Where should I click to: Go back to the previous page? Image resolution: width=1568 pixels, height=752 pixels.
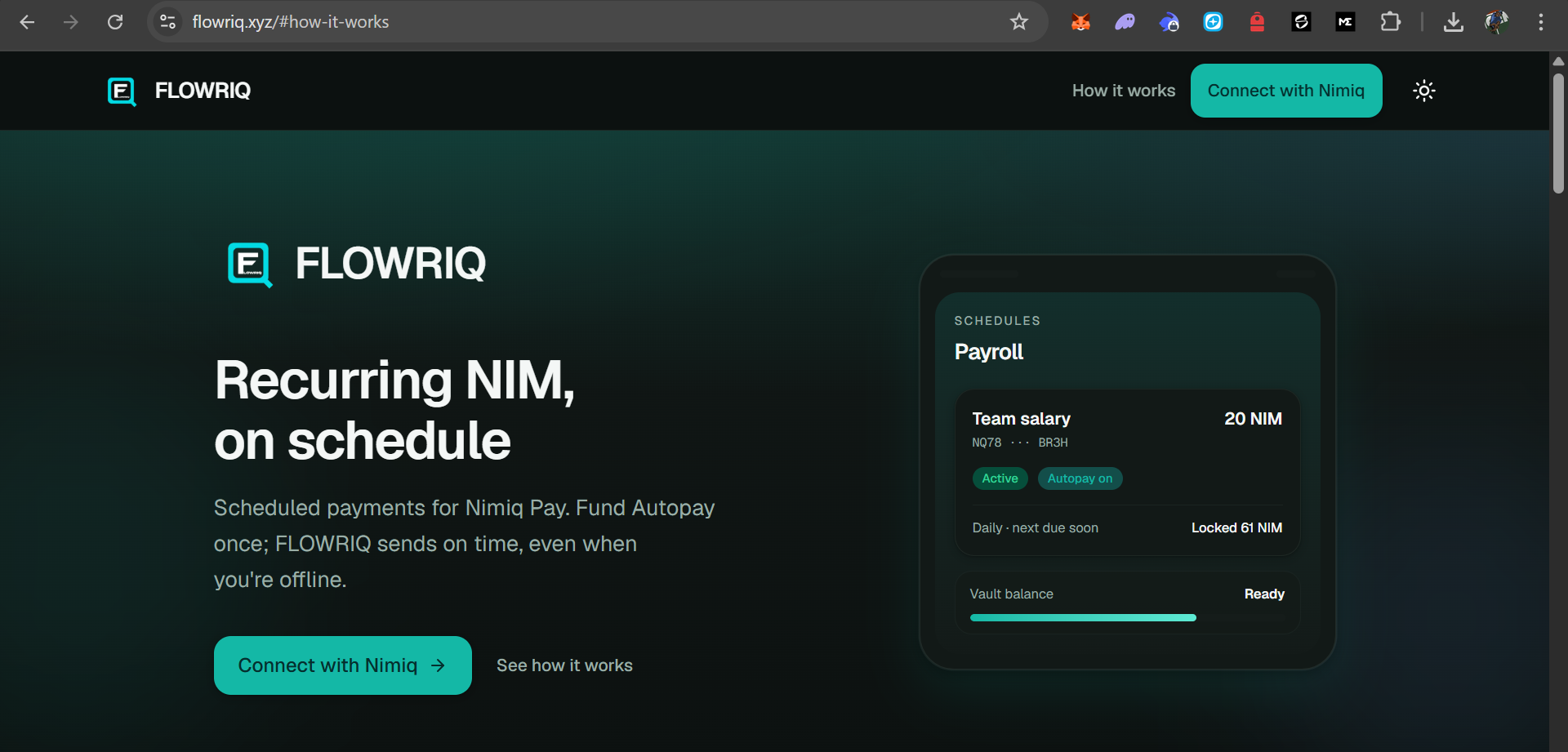pos(27,22)
